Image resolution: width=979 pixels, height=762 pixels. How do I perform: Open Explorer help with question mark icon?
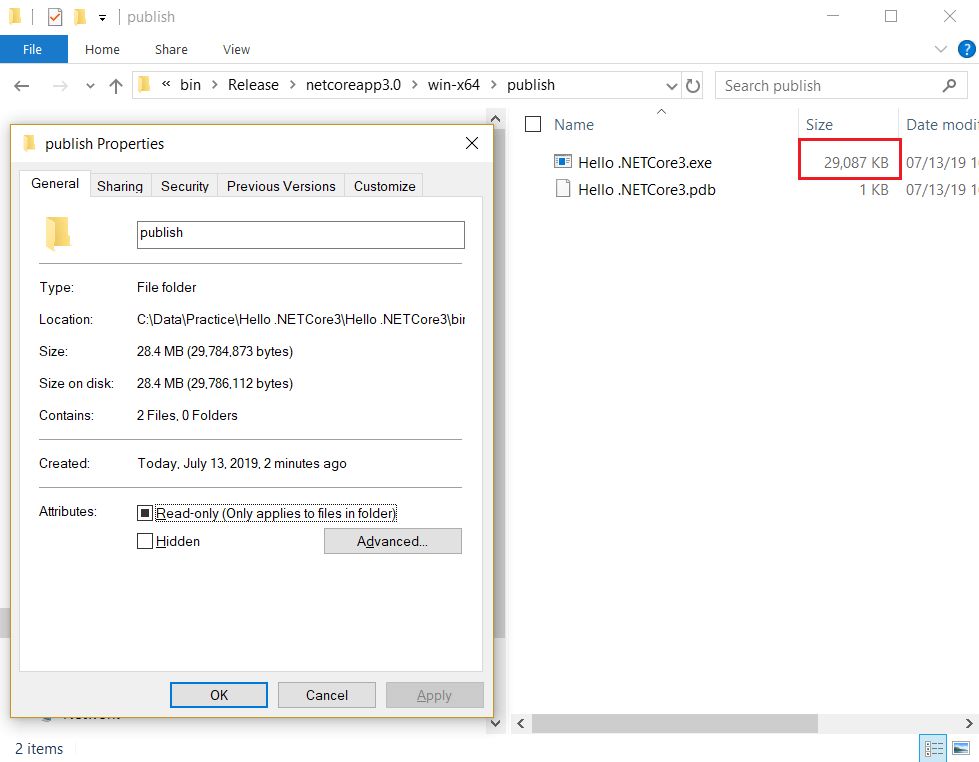[966, 49]
